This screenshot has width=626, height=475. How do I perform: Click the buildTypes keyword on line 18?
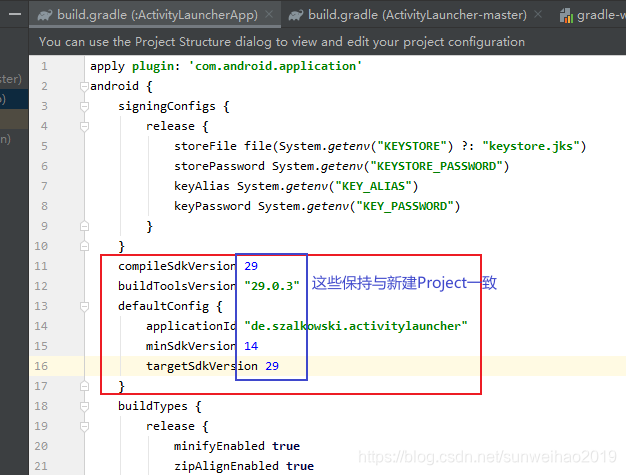[153, 406]
